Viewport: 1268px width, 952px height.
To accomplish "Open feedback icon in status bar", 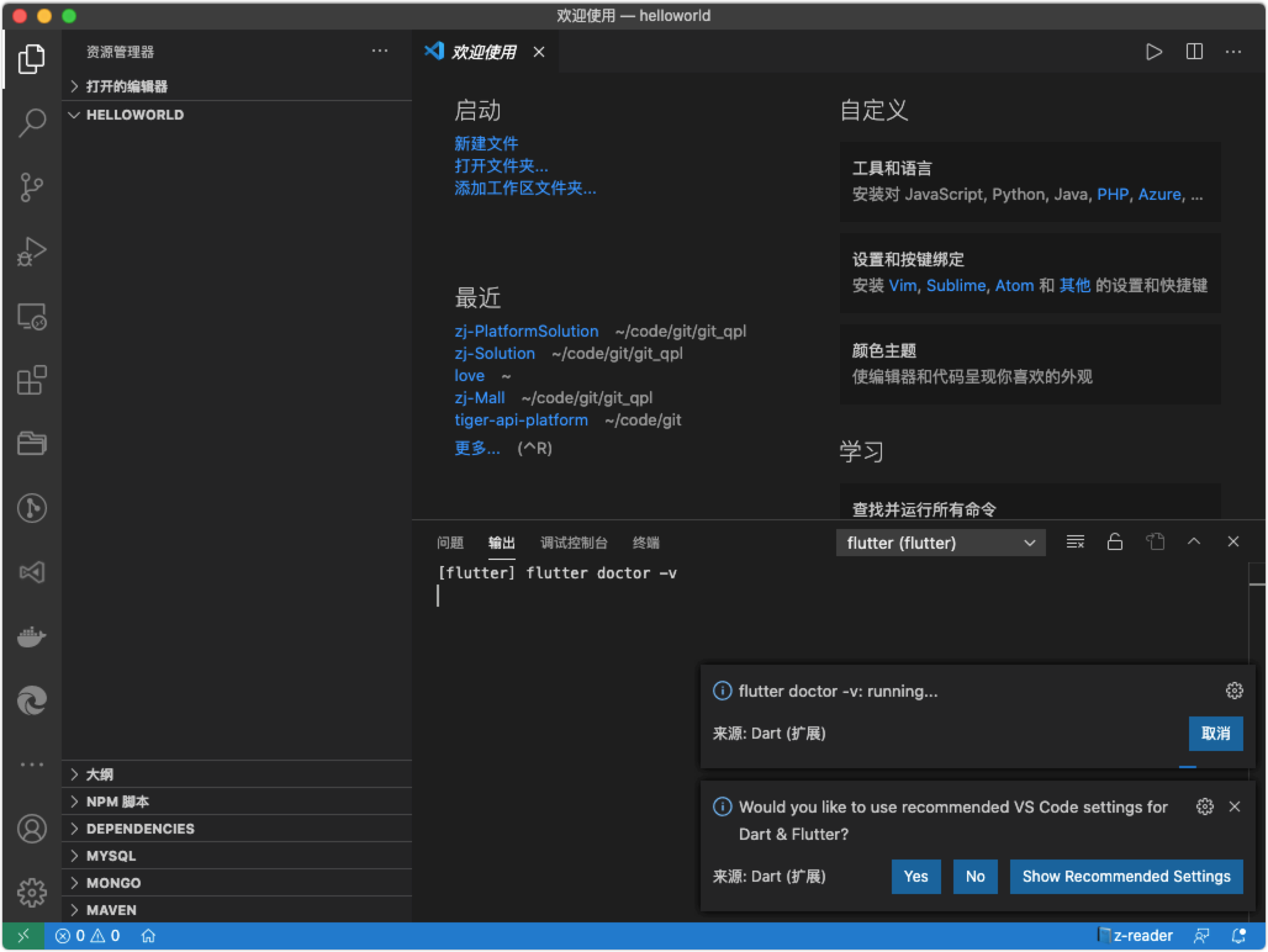I will coord(1201,936).
